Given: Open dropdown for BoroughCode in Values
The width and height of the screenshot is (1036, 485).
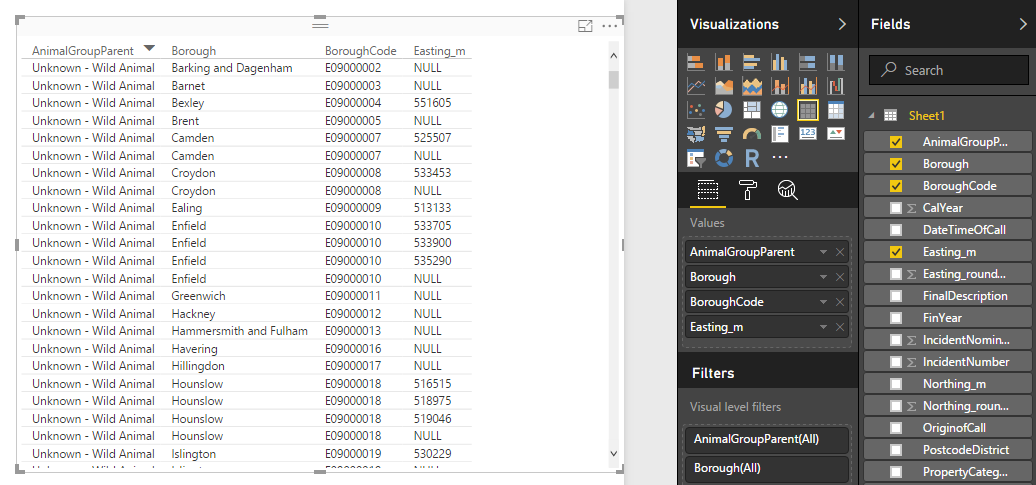Looking at the screenshot, I should tap(822, 302).
